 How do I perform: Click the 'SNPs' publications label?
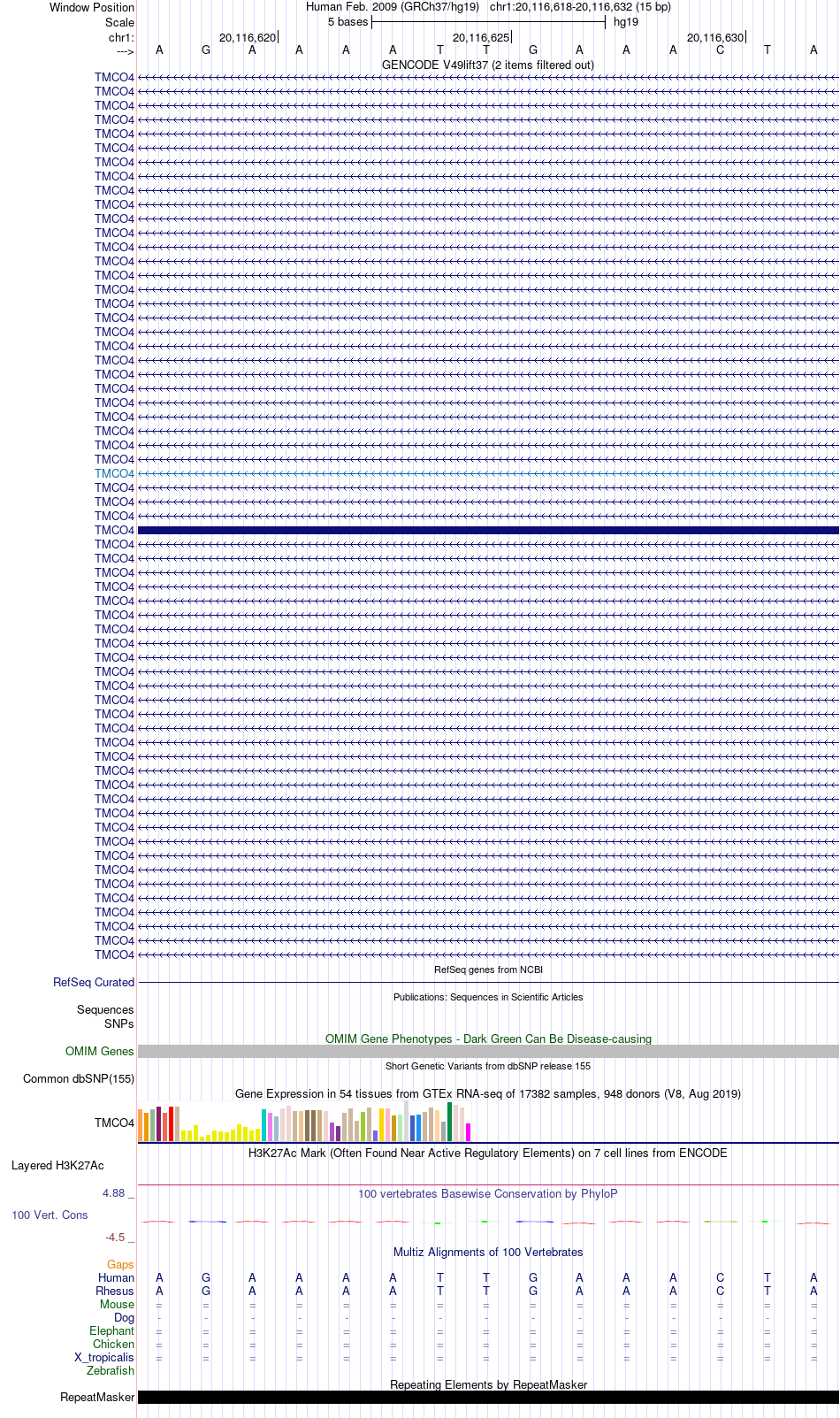click(x=119, y=1024)
